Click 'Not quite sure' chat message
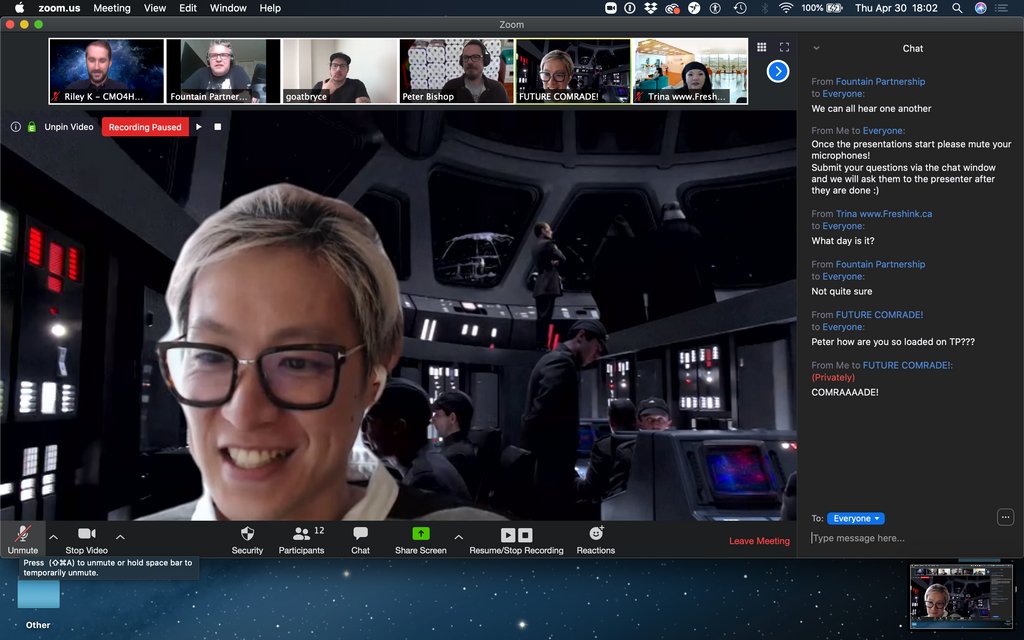 coord(842,291)
